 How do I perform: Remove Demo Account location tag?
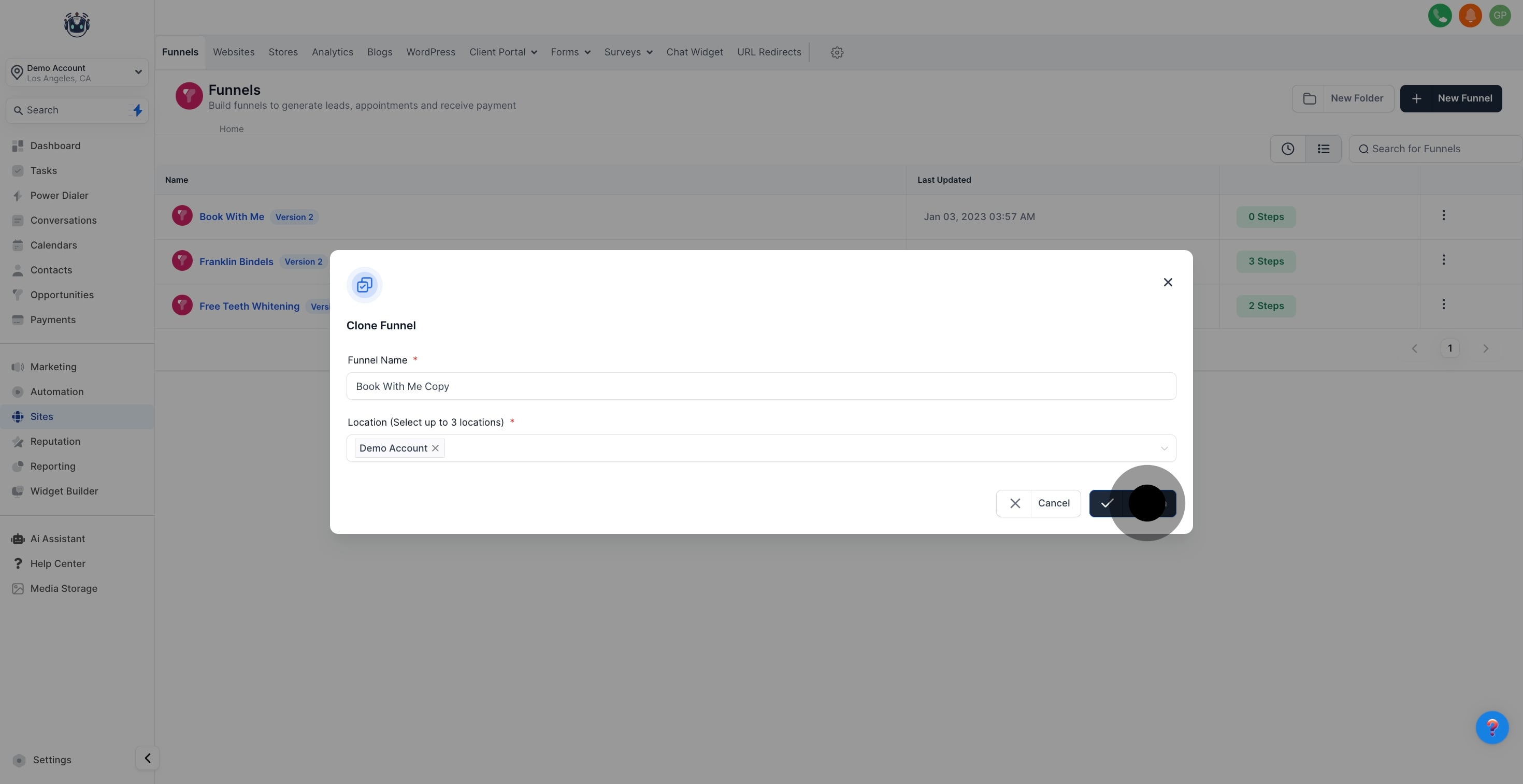pyautogui.click(x=435, y=448)
